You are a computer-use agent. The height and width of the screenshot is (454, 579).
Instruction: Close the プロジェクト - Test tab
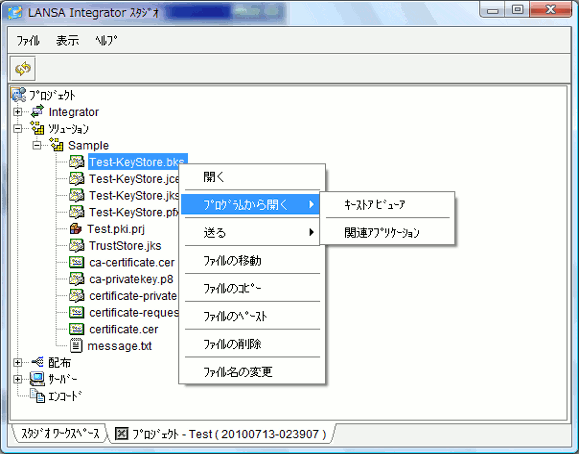coord(121,433)
